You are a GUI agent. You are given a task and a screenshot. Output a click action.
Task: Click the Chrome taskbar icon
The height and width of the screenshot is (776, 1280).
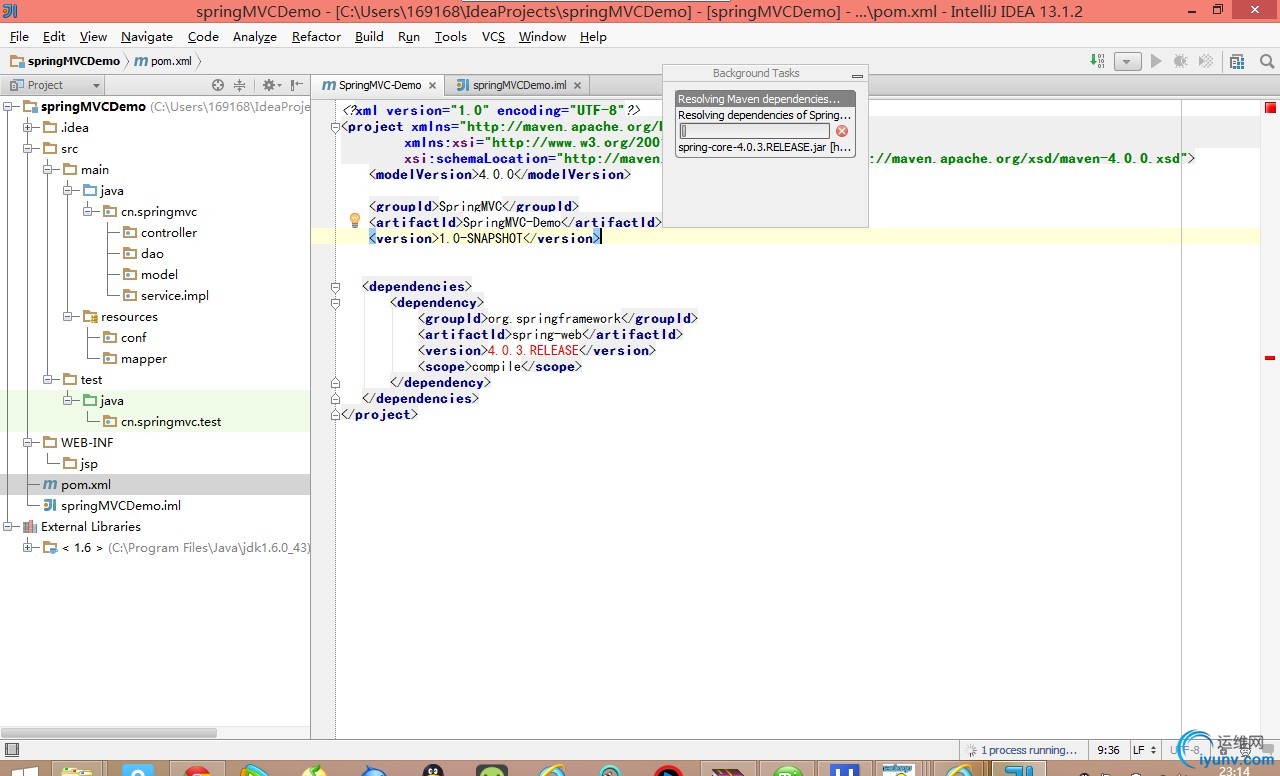(197, 770)
